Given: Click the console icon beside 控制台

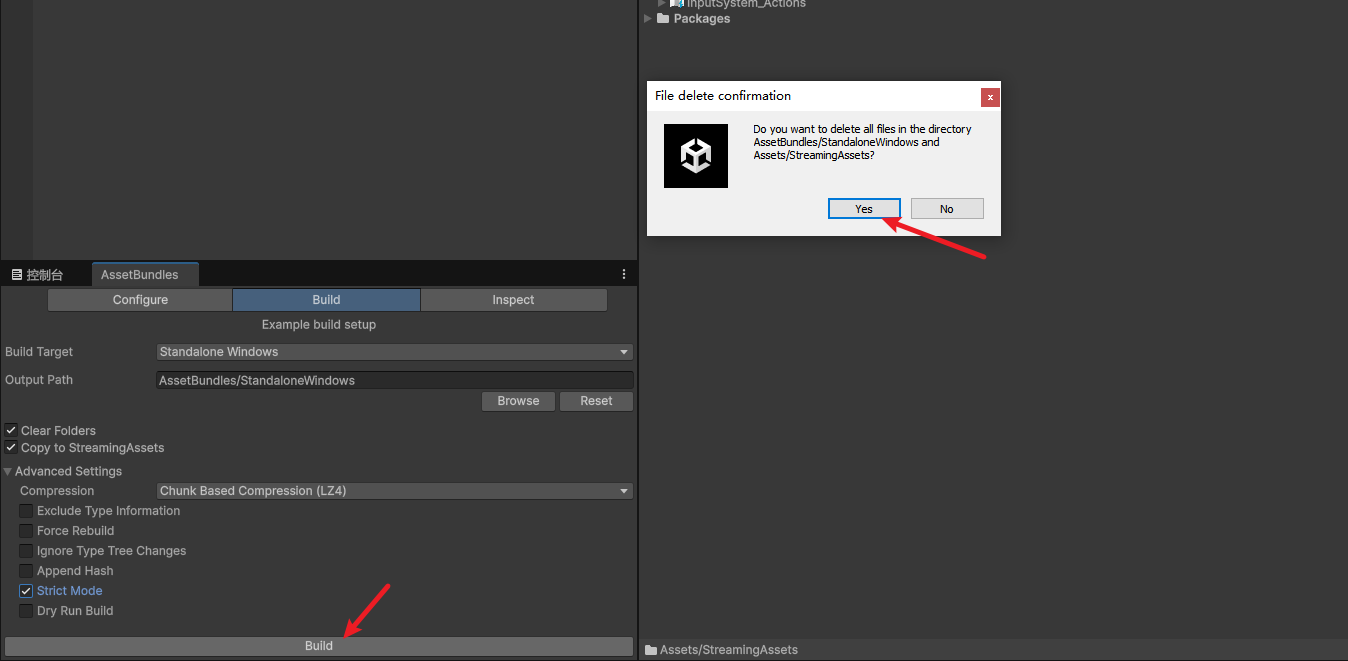Looking at the screenshot, I should point(15,273).
